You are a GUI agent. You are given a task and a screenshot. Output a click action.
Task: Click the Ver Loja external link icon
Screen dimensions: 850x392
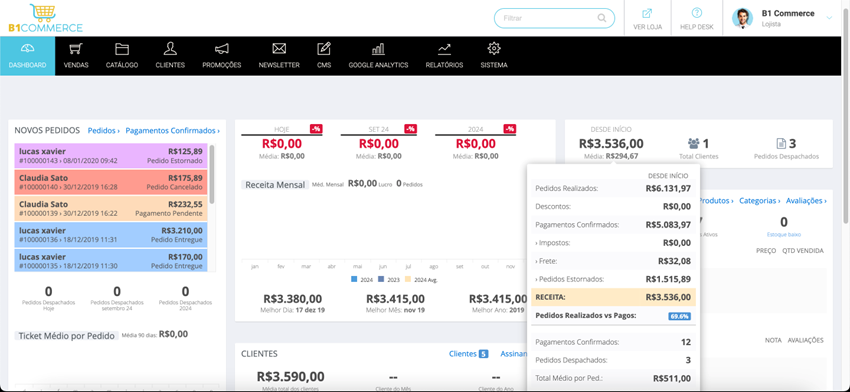[647, 14]
